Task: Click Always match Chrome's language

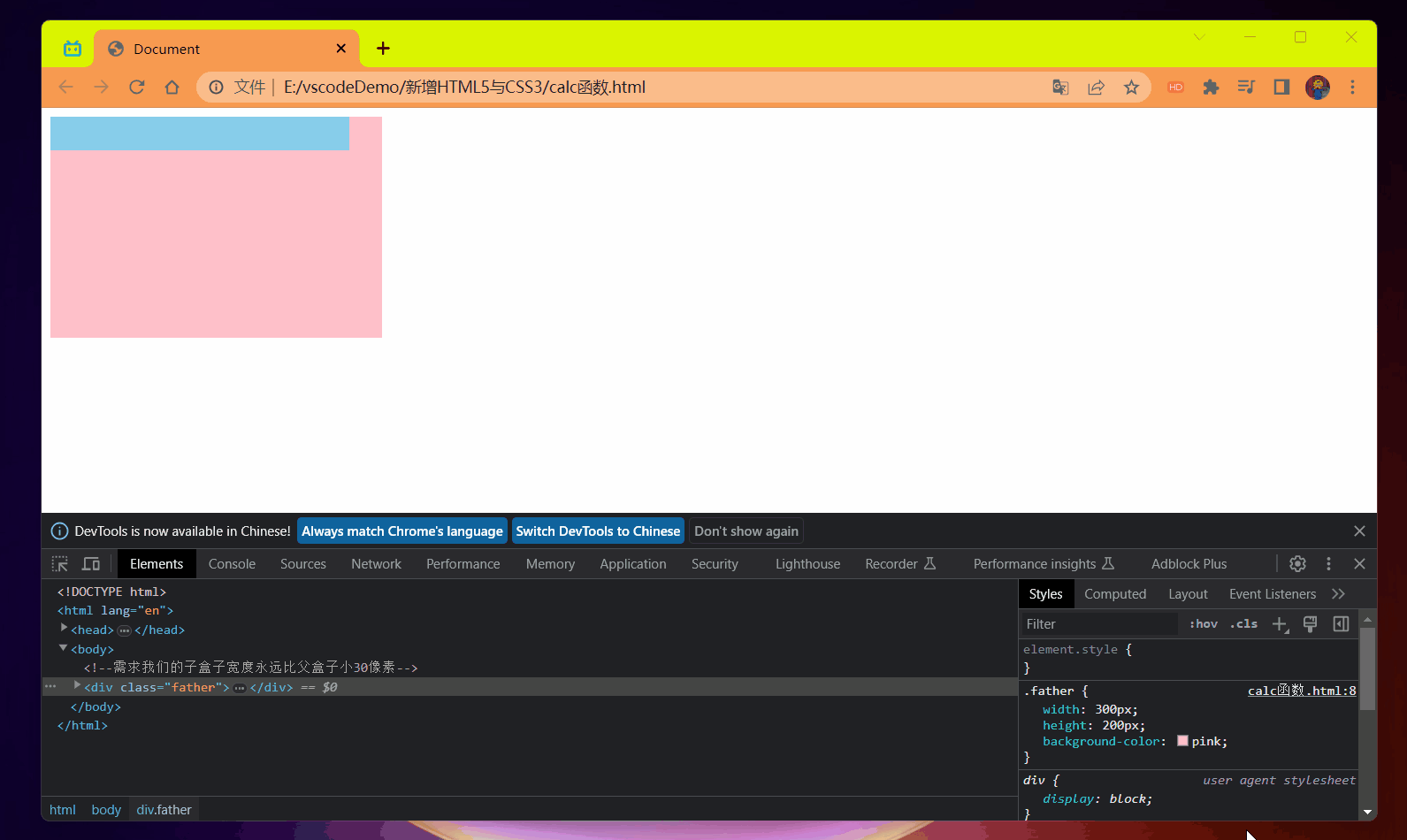Action: 402,531
